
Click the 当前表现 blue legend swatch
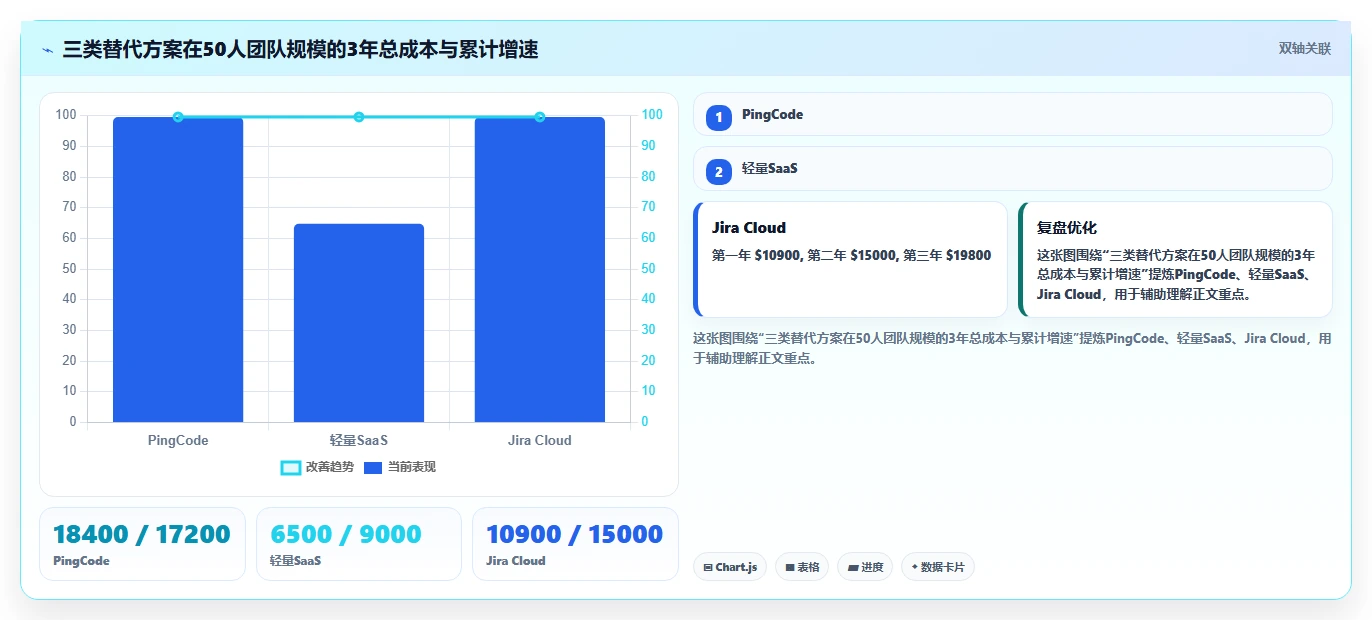pyautogui.click(x=373, y=467)
